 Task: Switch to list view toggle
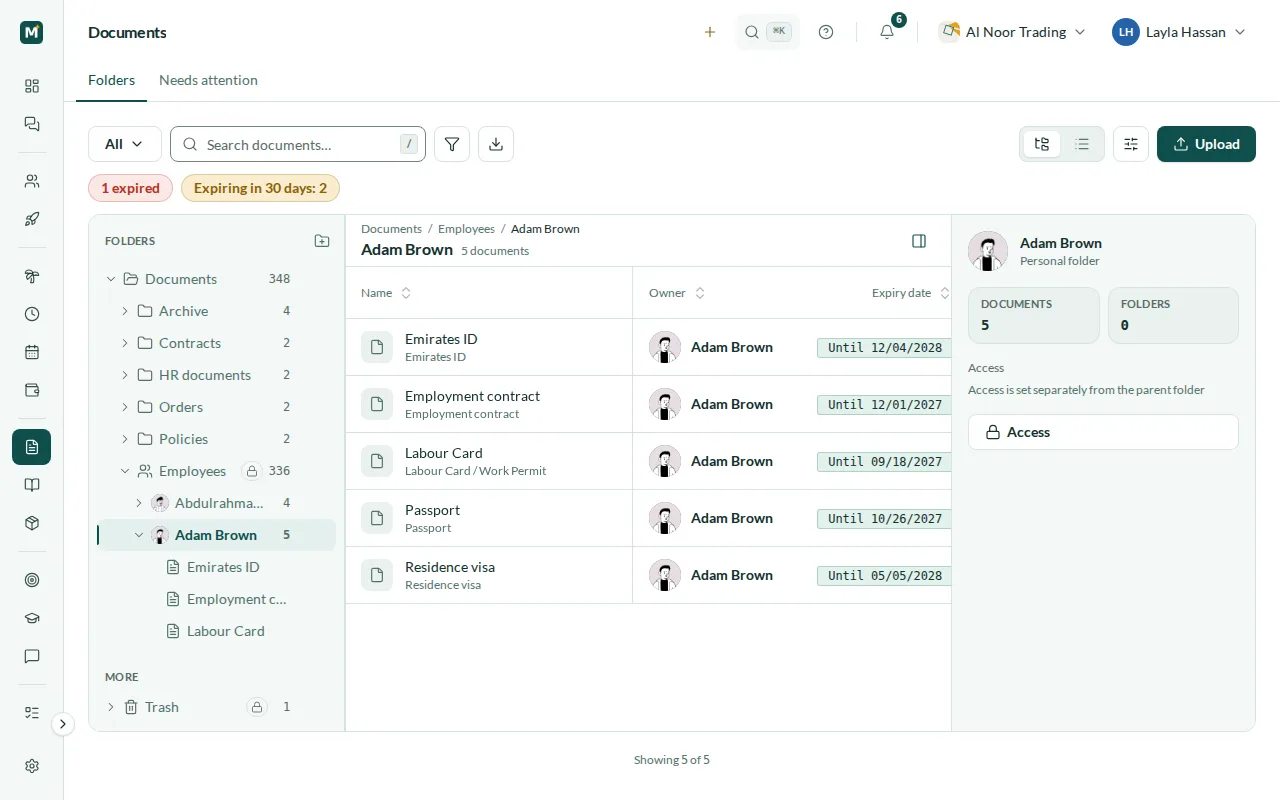pyautogui.click(x=1082, y=144)
